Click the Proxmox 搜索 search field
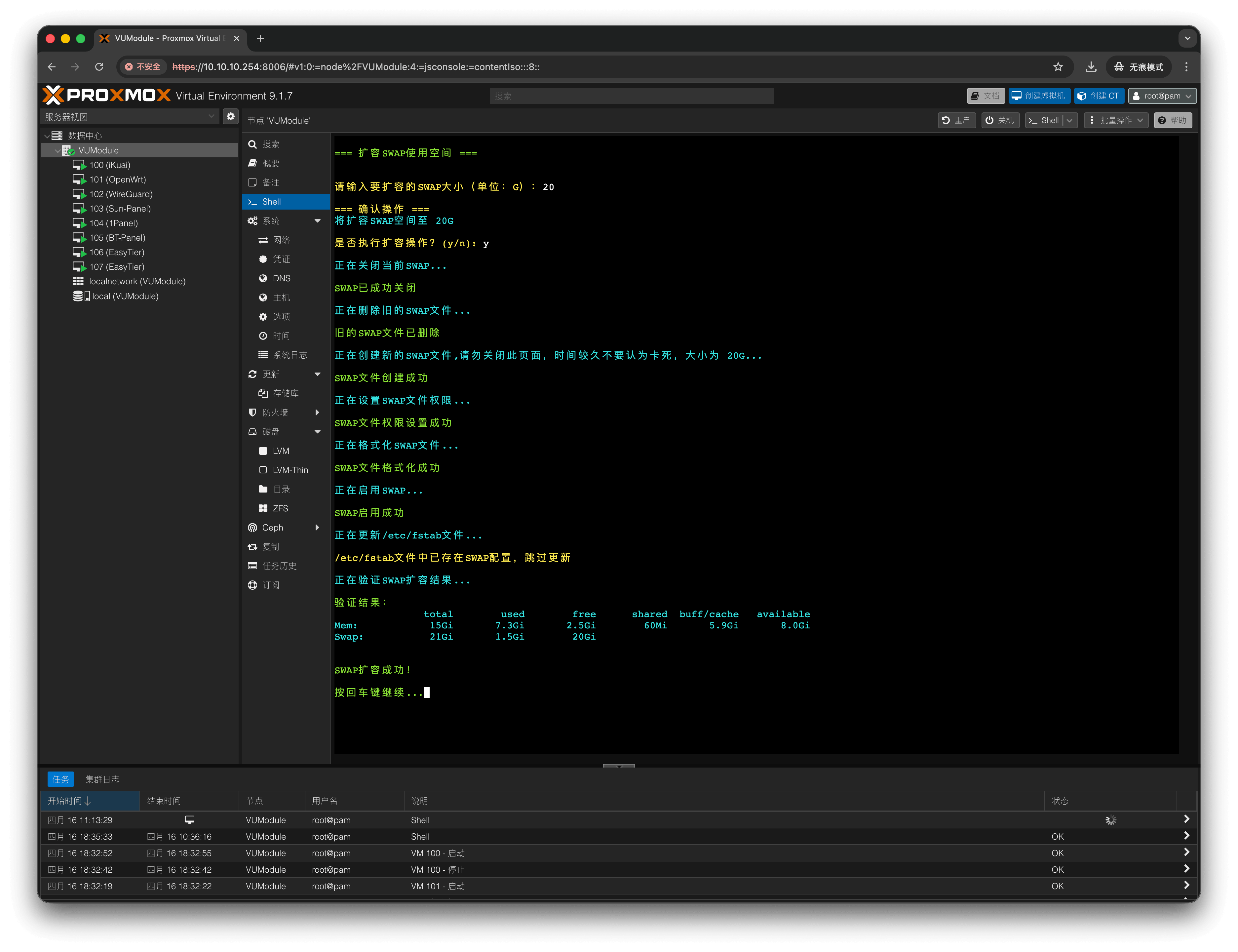 click(631, 96)
